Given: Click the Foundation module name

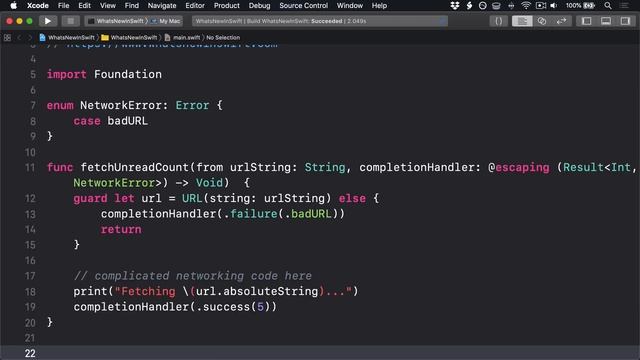Looking at the screenshot, I should 128,75.
